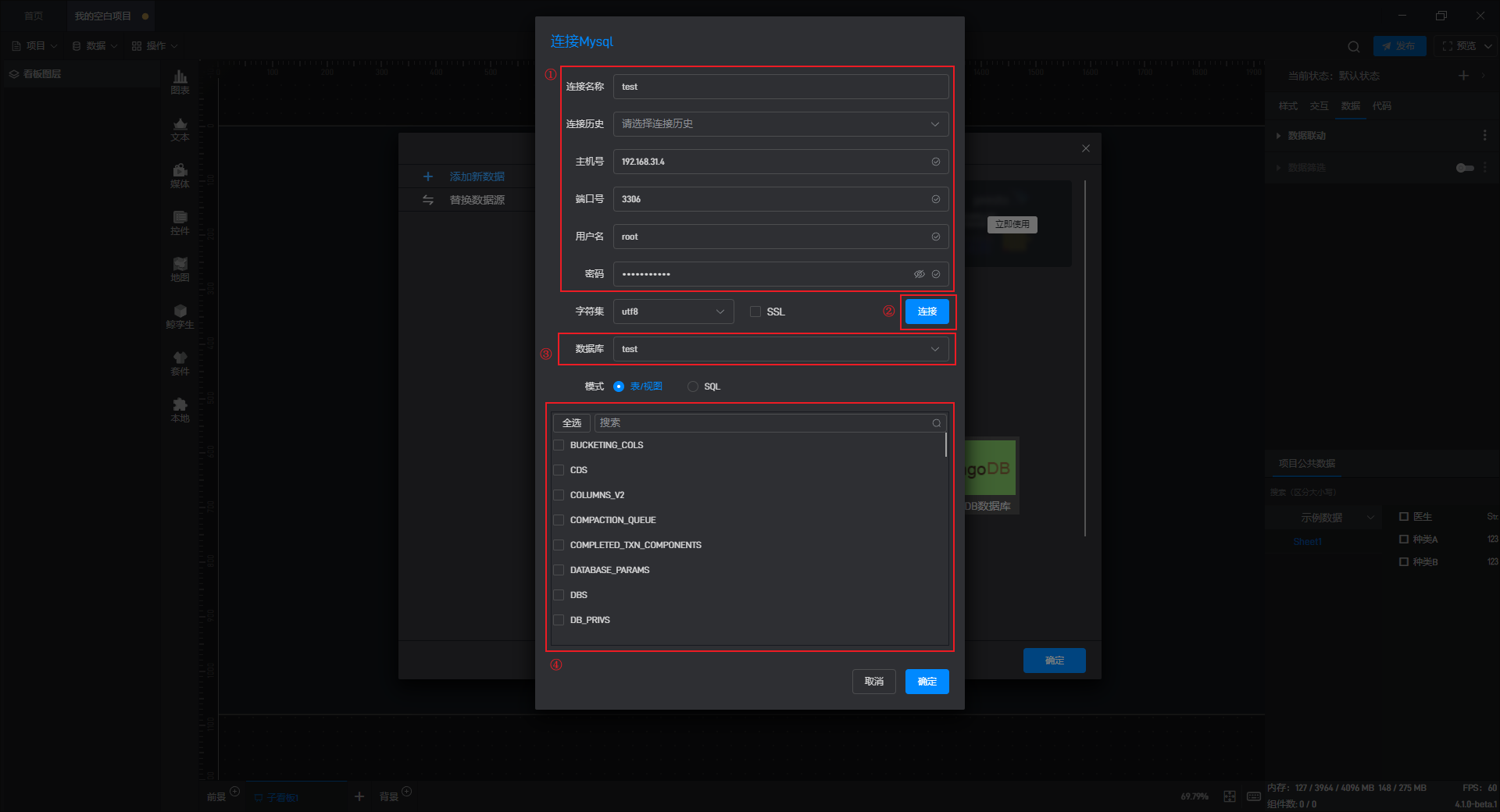The width and height of the screenshot is (1500, 812).
Task: Open the 媒体 (media) sidebar icon
Action: pyautogui.click(x=180, y=176)
